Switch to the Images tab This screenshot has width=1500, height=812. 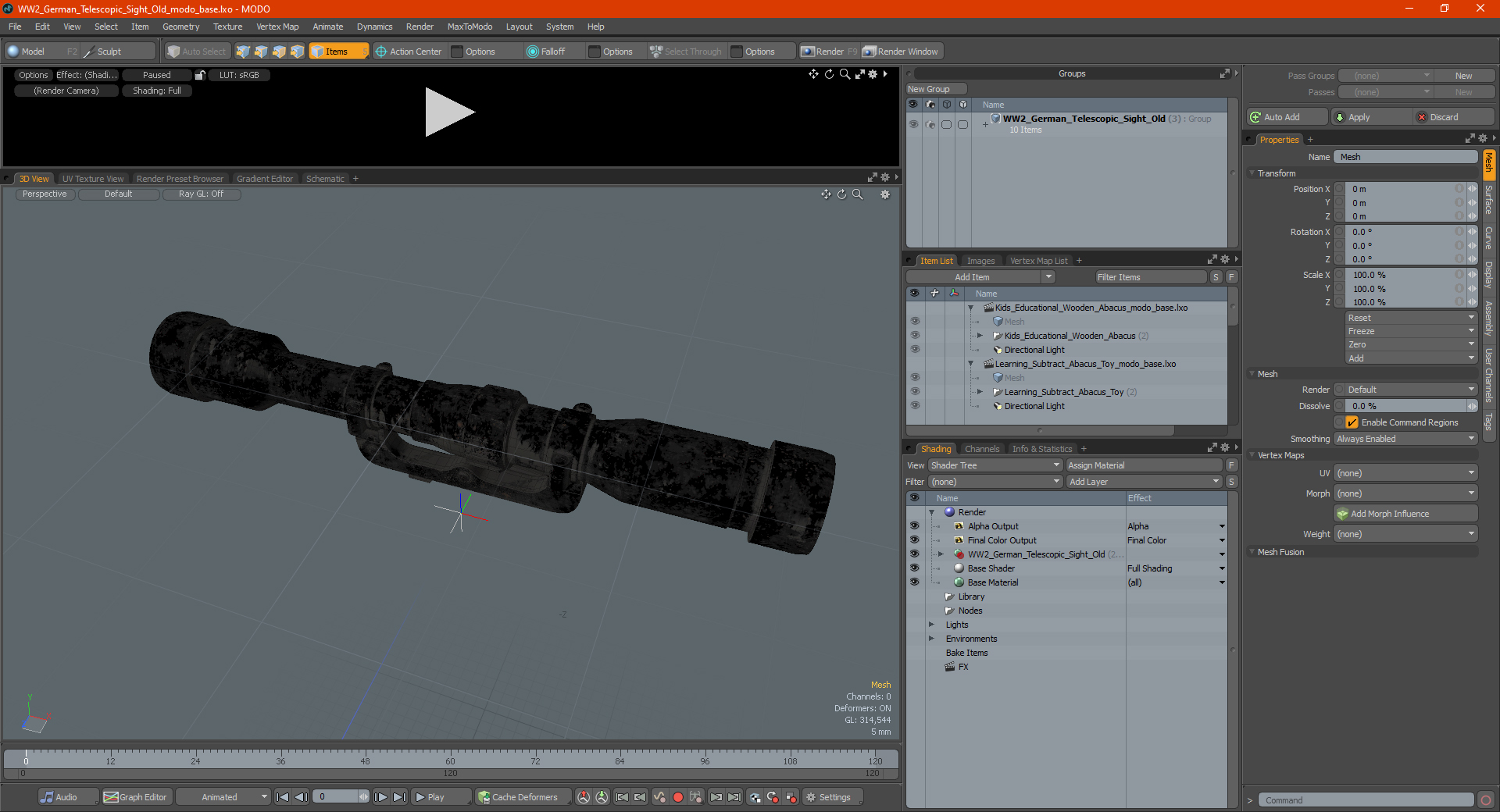980,261
